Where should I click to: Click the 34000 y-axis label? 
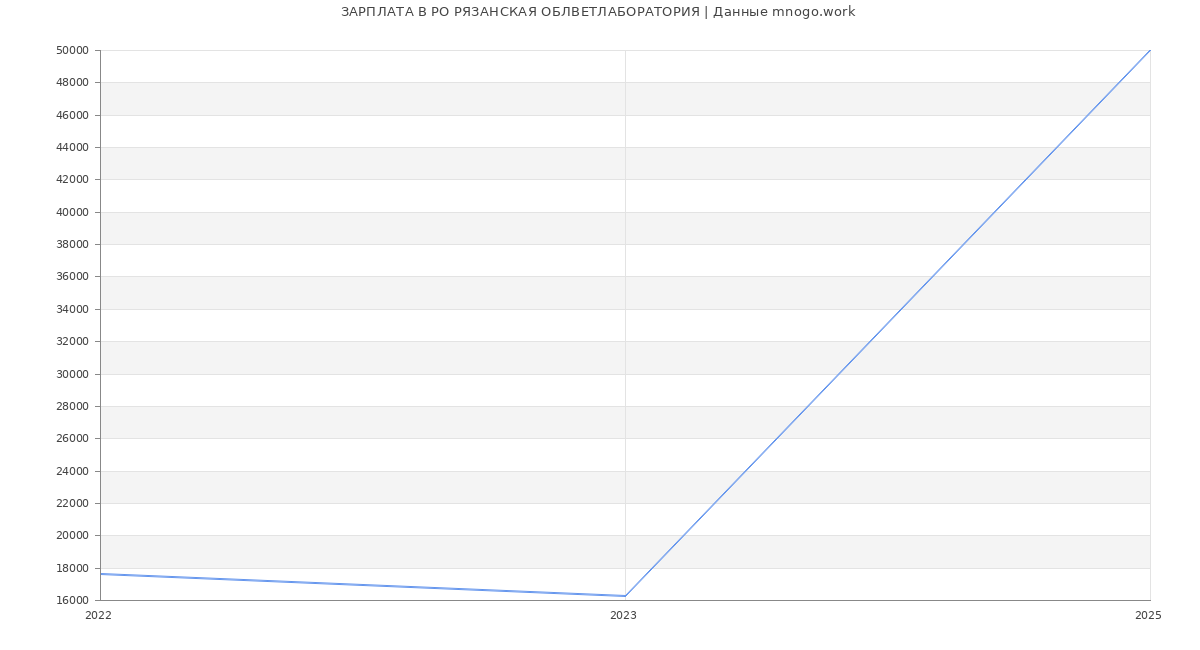pos(73,309)
